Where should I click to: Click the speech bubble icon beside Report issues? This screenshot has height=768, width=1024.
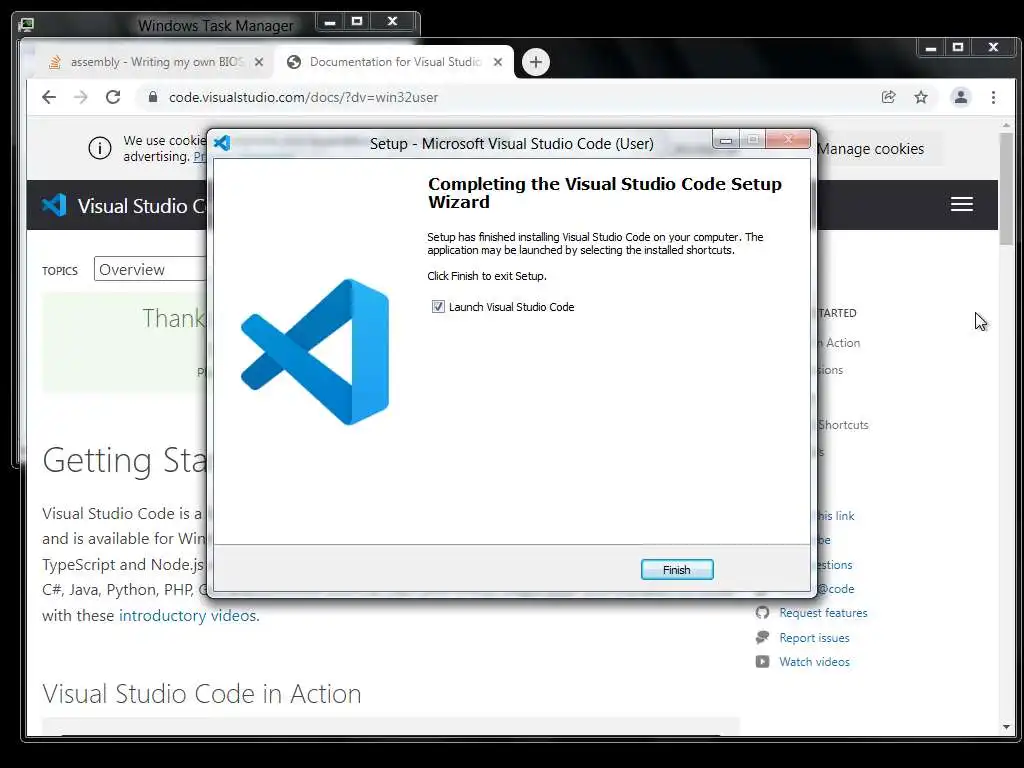762,637
